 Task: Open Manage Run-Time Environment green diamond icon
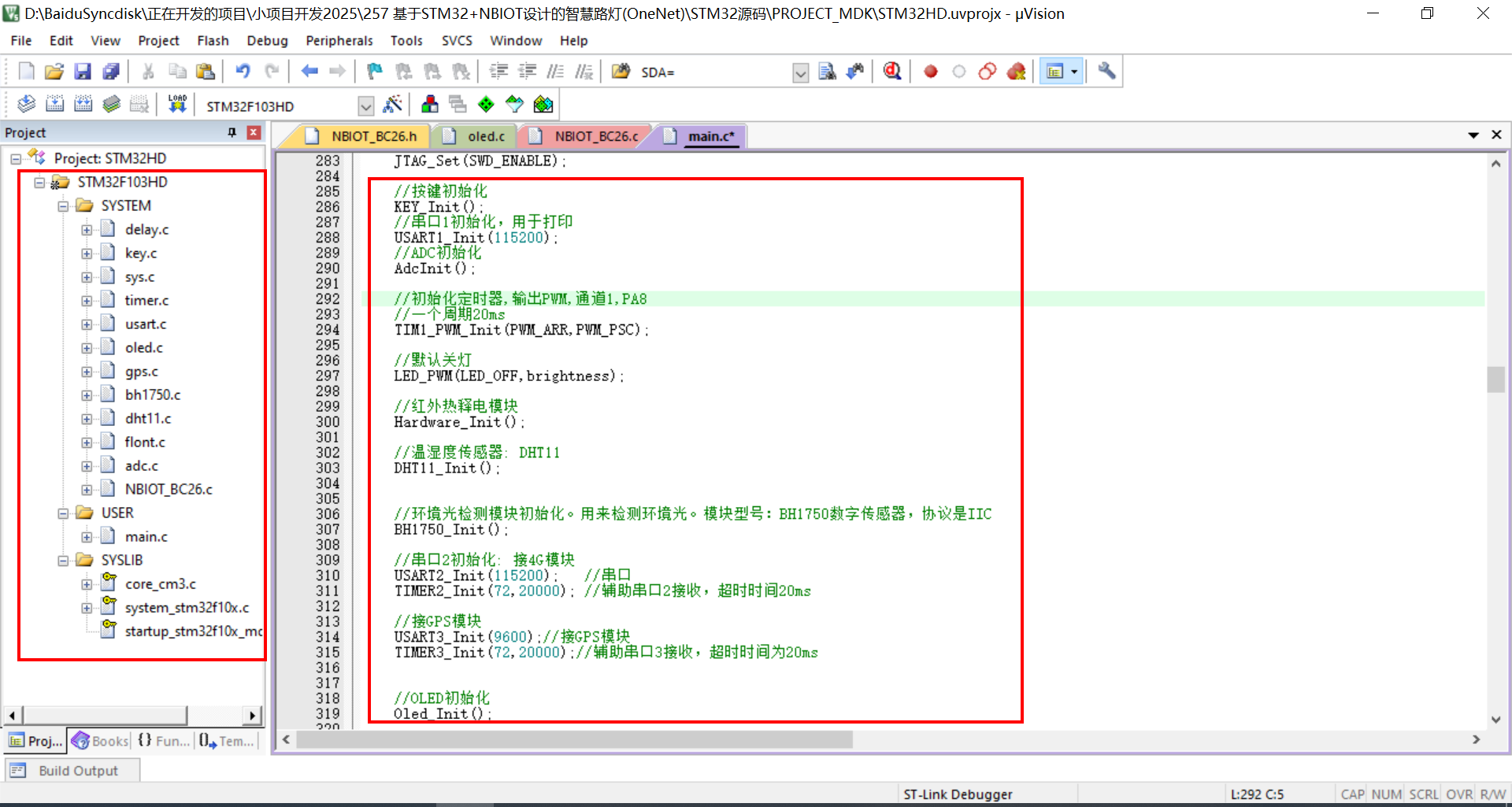pos(486,104)
